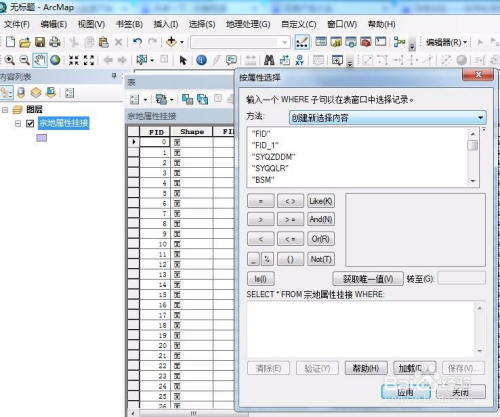Collapse the 宗地属性挂接 layer node
The image size is (500, 417).
[x=18, y=124]
